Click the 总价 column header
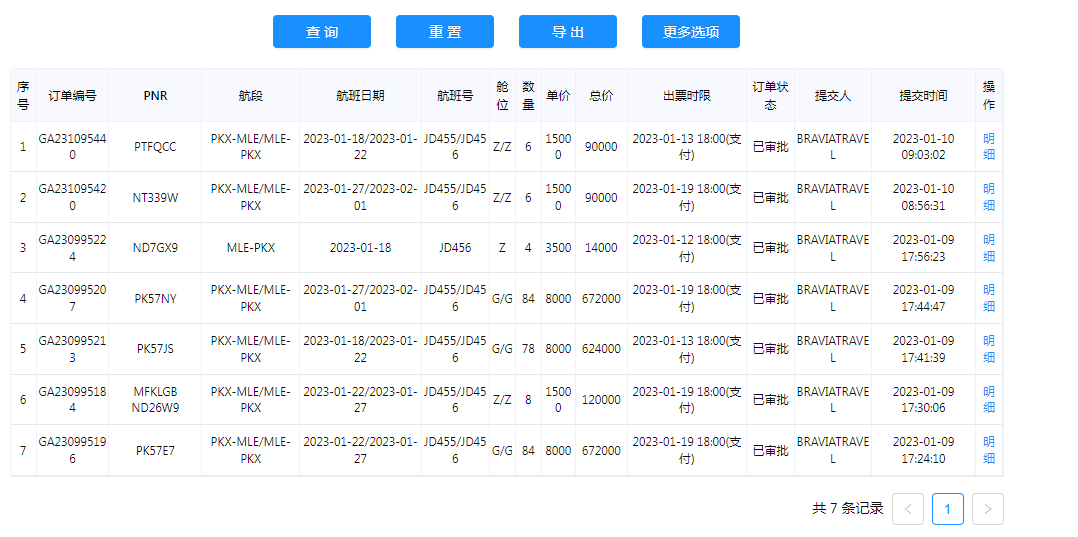This screenshot has height=537, width=1078. click(601, 96)
